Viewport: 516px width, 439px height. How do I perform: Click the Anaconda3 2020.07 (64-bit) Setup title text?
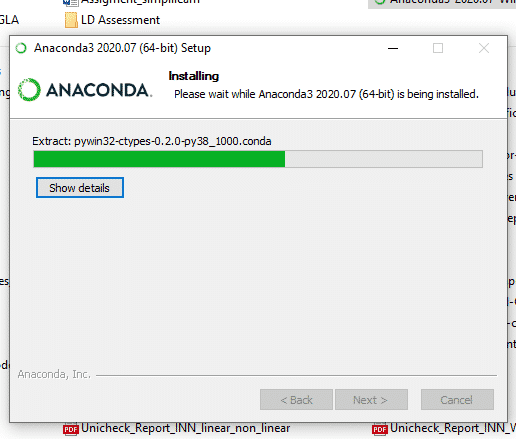122,48
